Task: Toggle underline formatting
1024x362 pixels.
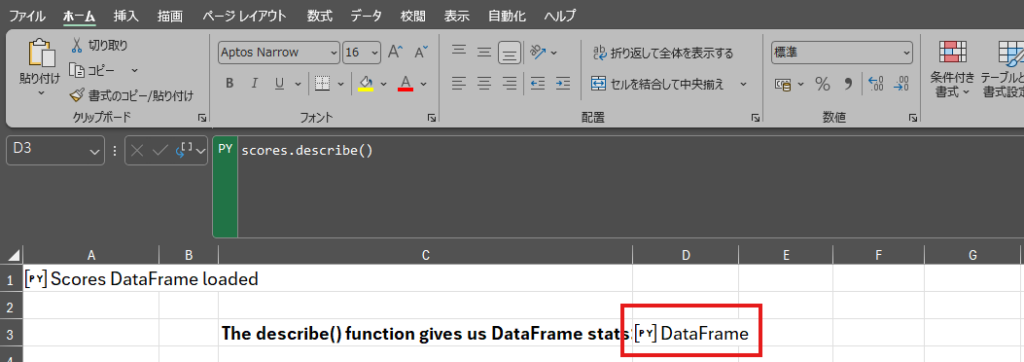Action: pyautogui.click(x=280, y=83)
